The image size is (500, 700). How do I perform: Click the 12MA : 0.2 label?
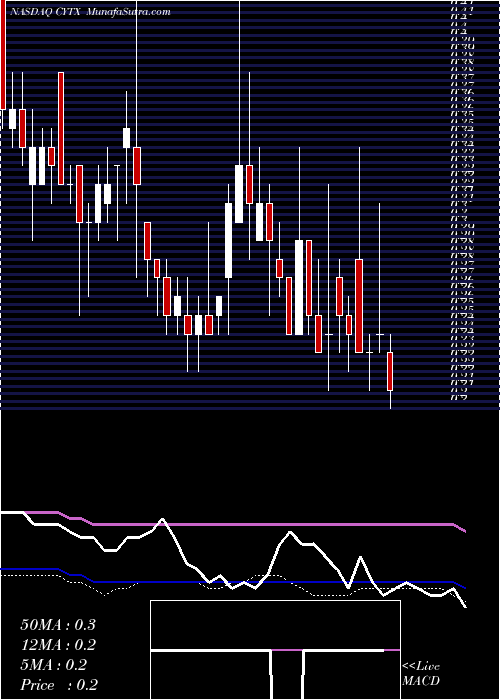pos(58,645)
